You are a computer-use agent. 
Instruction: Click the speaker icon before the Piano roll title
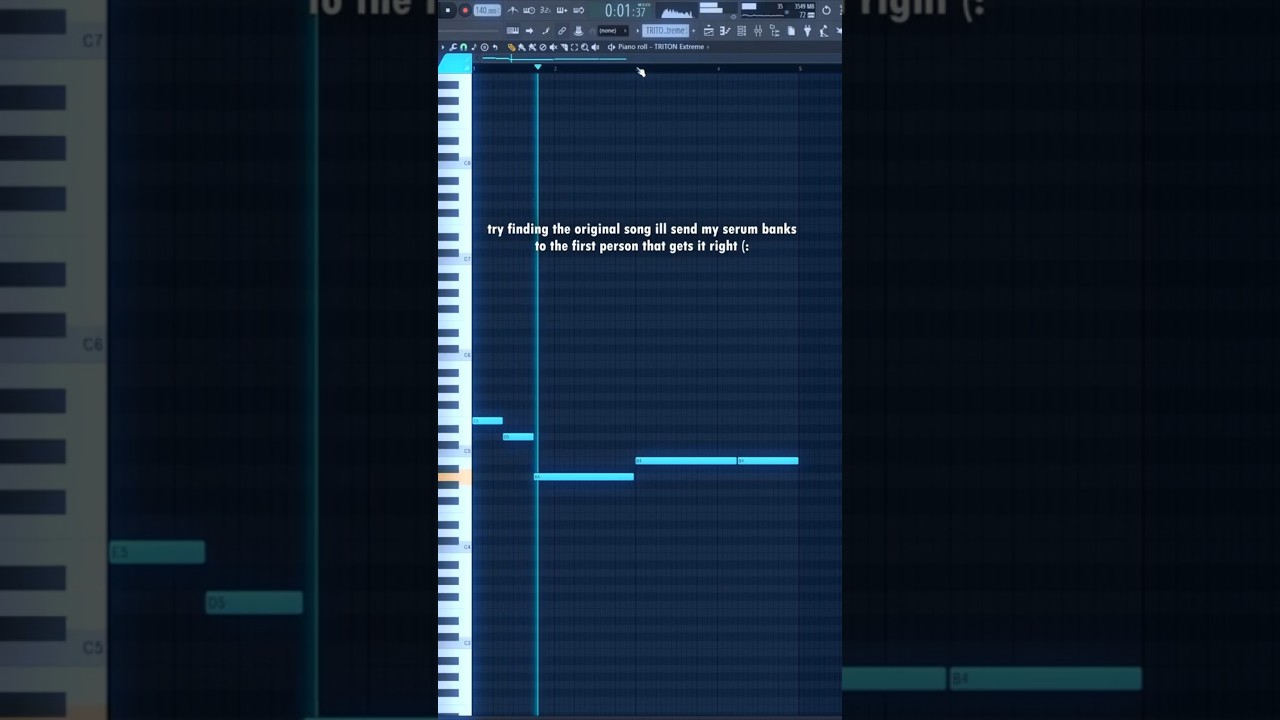coord(611,47)
